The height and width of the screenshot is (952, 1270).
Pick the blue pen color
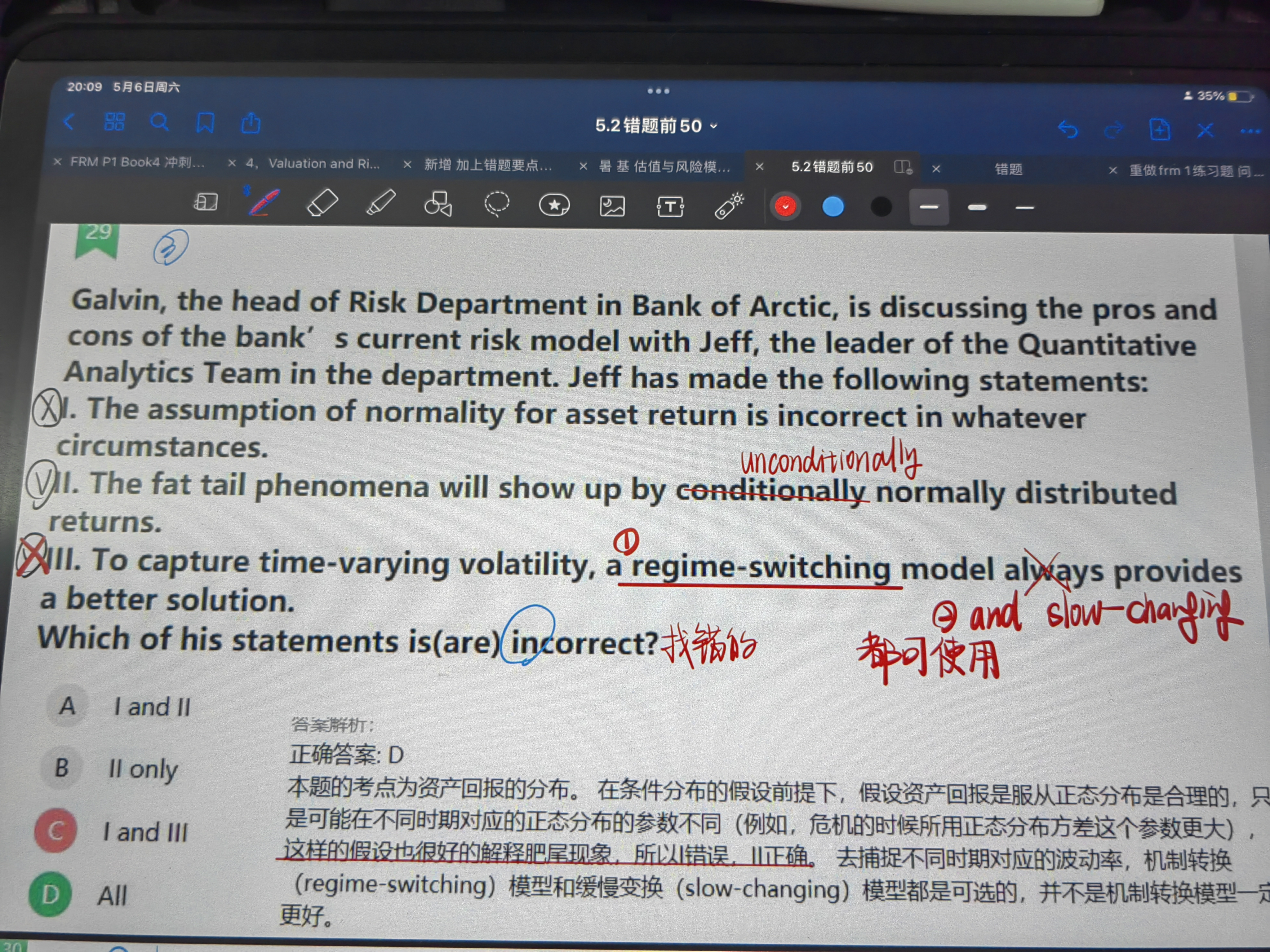pyautogui.click(x=833, y=207)
